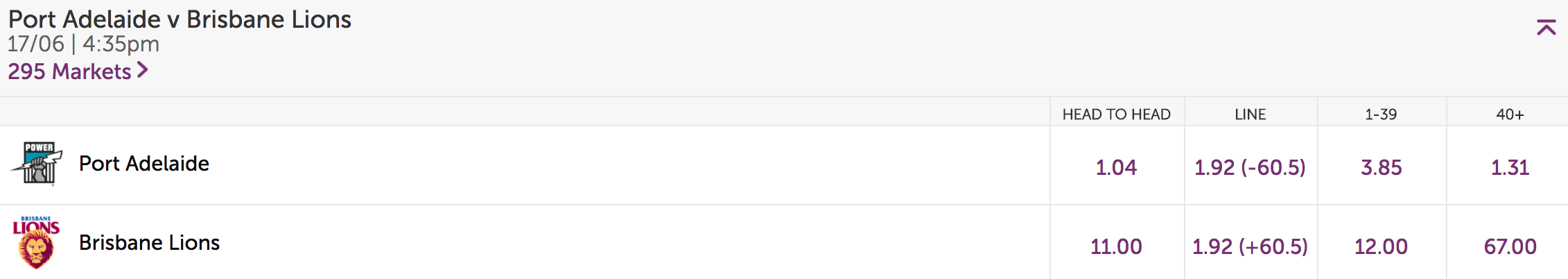This screenshot has height=279, width=1568.
Task: Open the 295 Markets link
Action: coord(78,71)
